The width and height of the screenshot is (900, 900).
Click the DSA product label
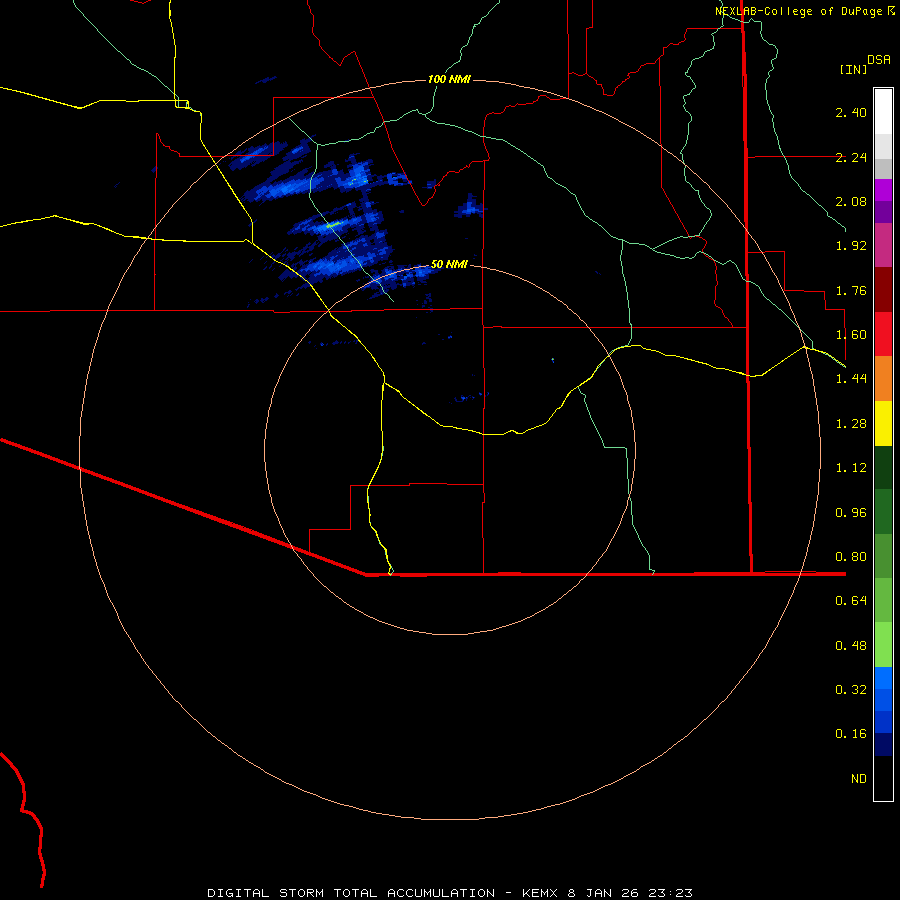(x=879, y=60)
